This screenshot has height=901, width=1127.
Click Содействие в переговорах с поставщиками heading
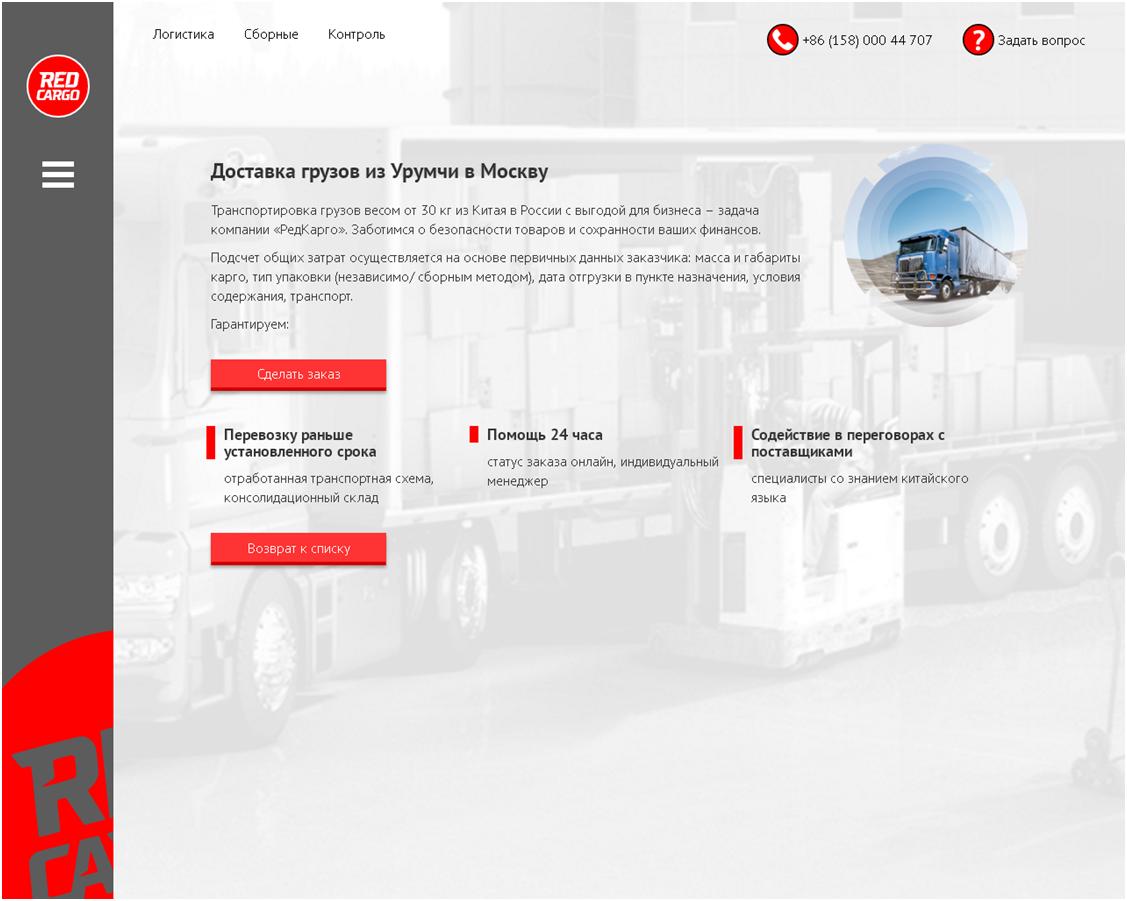coord(847,443)
